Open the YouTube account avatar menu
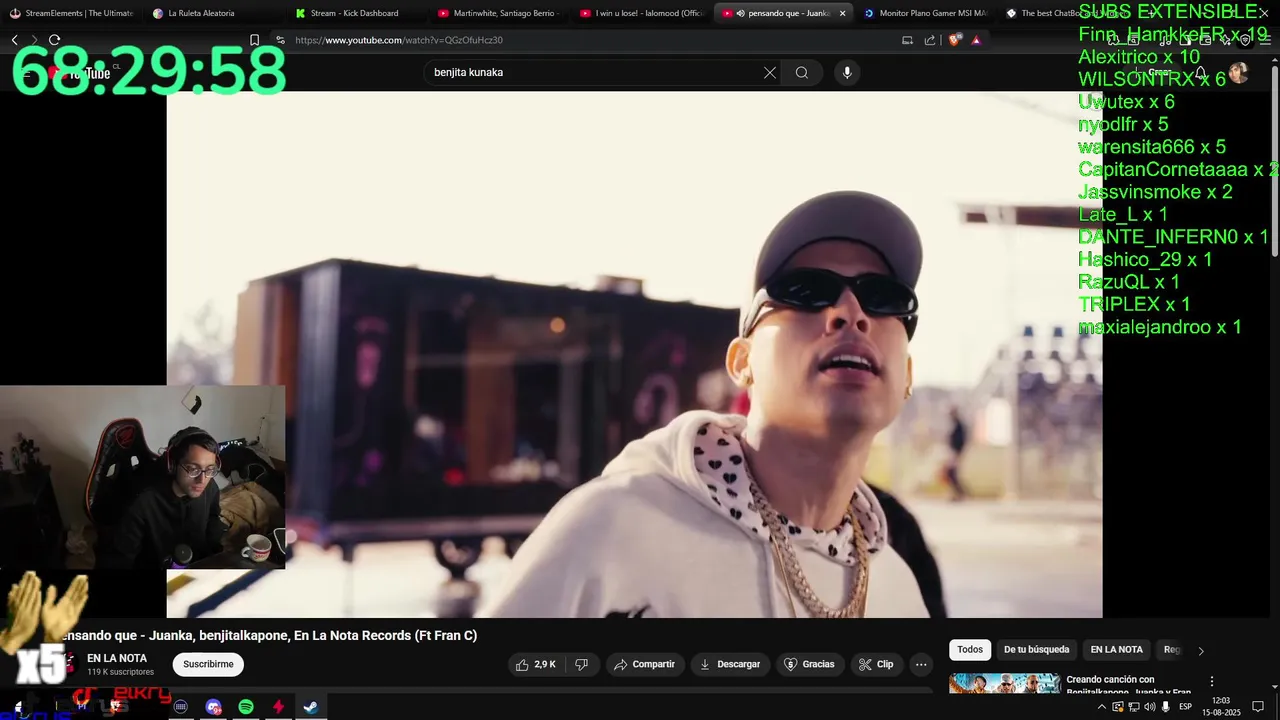Screen dimensions: 1280x720 (1238, 72)
